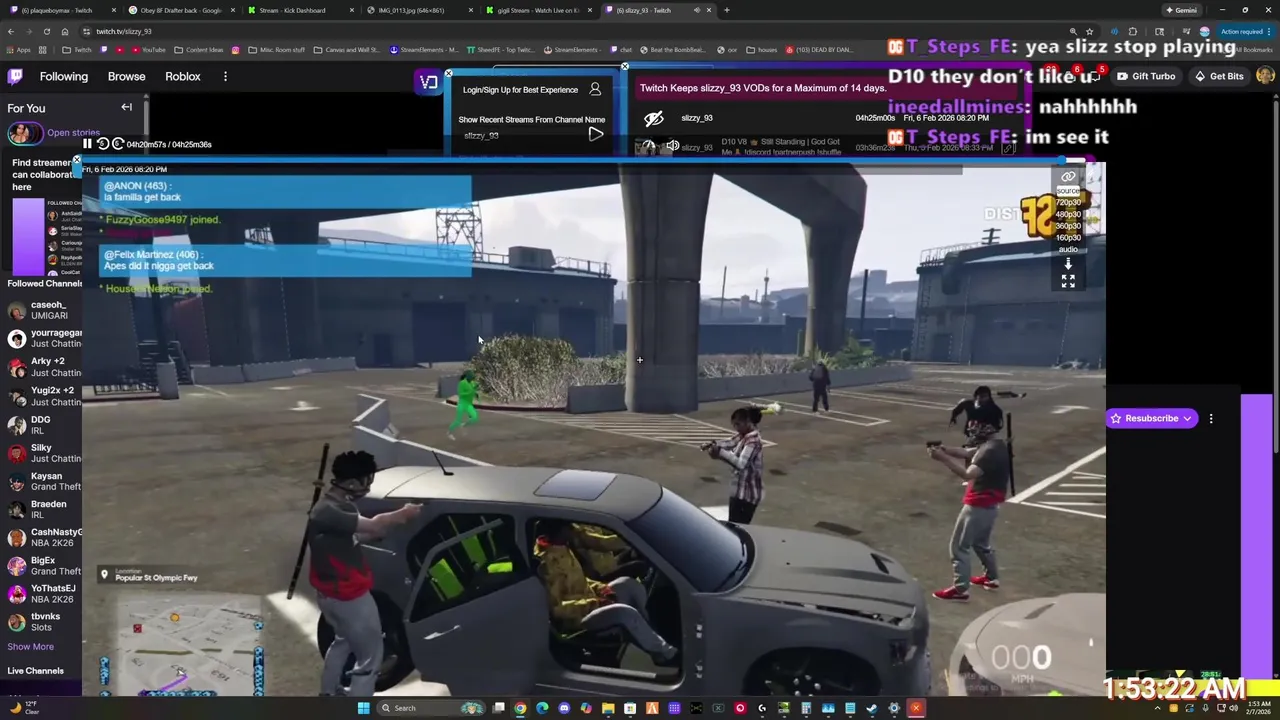Open Discord from the taskbar
Viewport: 1280px width, 720px height.
(564, 708)
